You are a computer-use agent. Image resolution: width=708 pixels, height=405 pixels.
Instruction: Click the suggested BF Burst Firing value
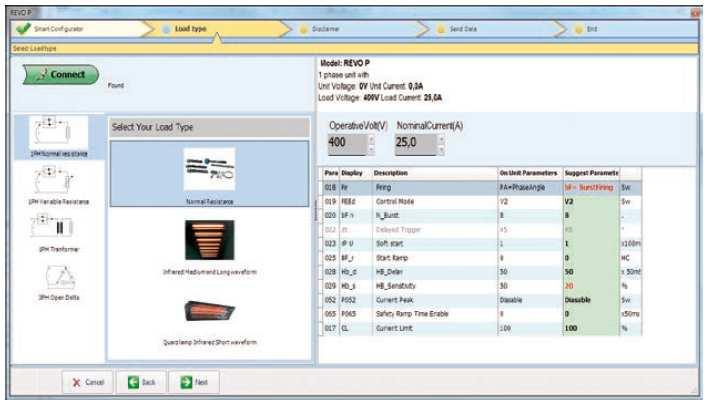589,187
